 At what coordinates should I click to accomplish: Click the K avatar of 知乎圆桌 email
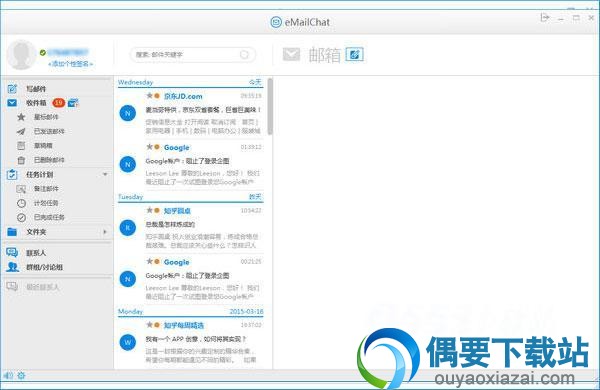128,228
